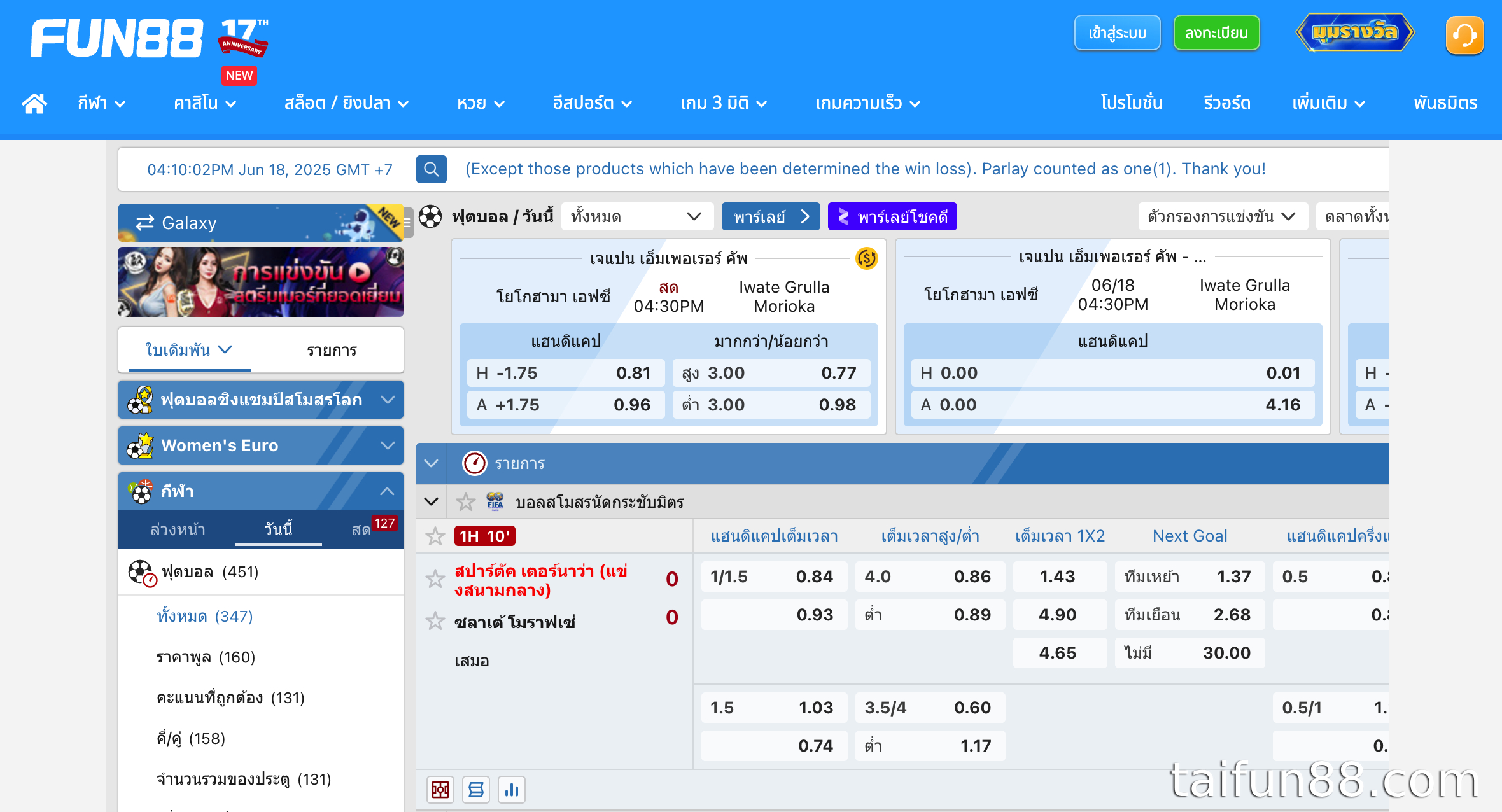Select the ใบเดิมพัน bet slip tab

tap(189, 350)
